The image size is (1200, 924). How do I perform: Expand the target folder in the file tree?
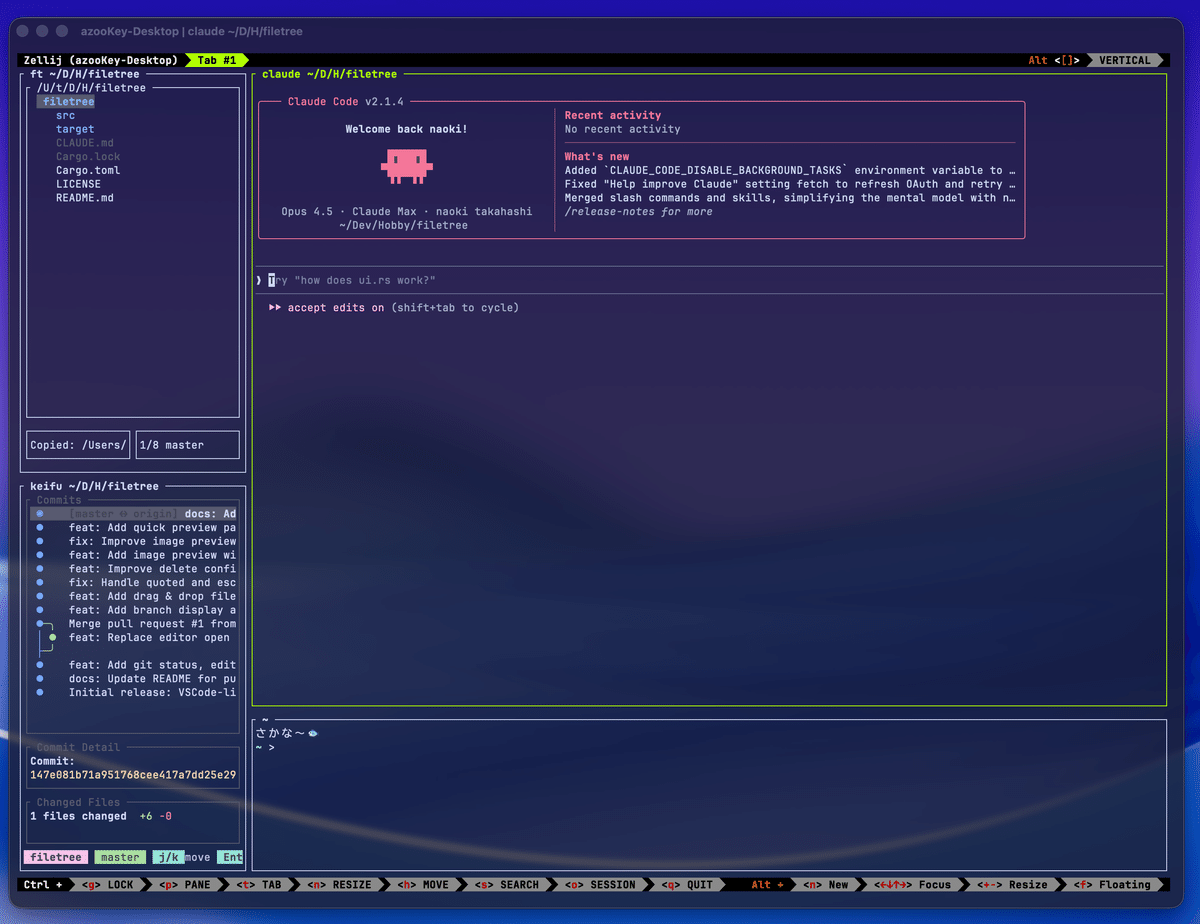(x=75, y=129)
